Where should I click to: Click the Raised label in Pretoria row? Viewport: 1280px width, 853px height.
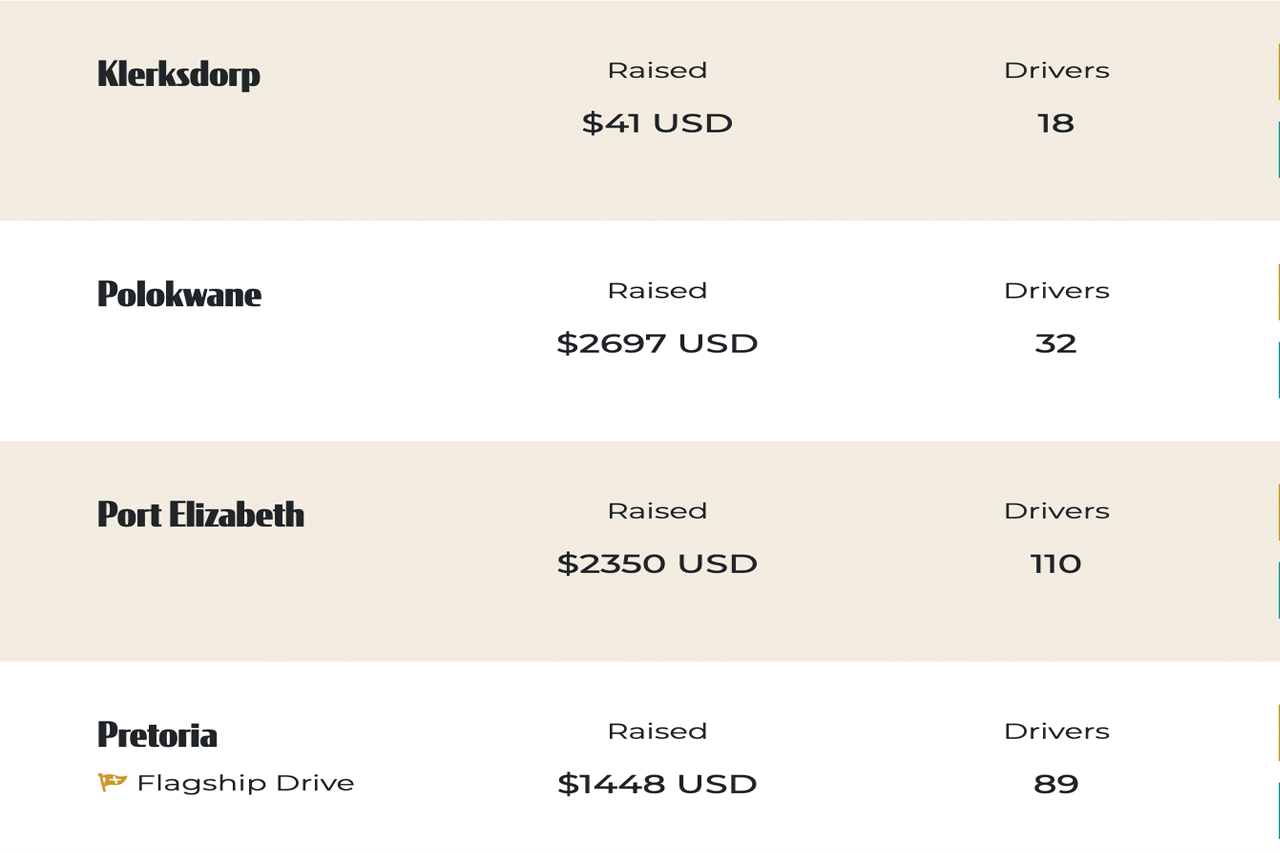coord(657,731)
